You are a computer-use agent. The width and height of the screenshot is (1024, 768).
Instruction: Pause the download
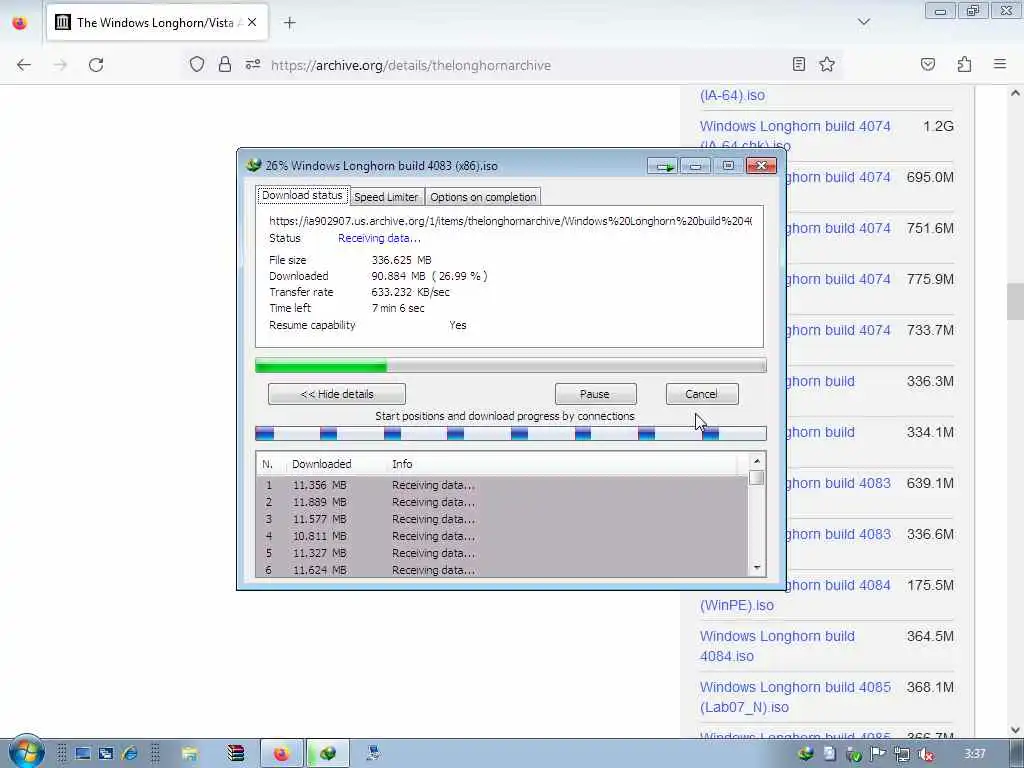pos(595,394)
